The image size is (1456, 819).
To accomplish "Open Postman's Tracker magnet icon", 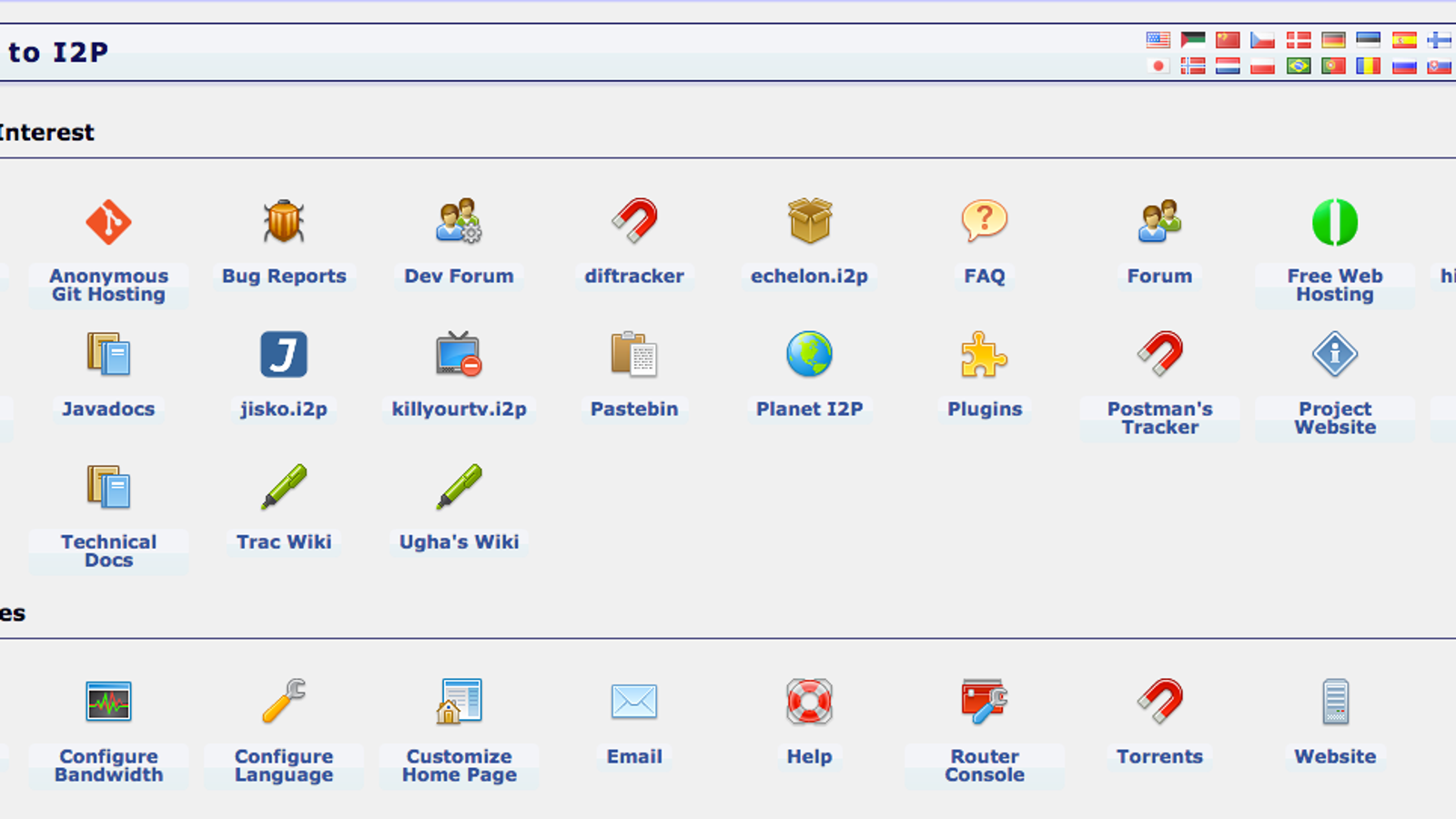I will click(1159, 354).
